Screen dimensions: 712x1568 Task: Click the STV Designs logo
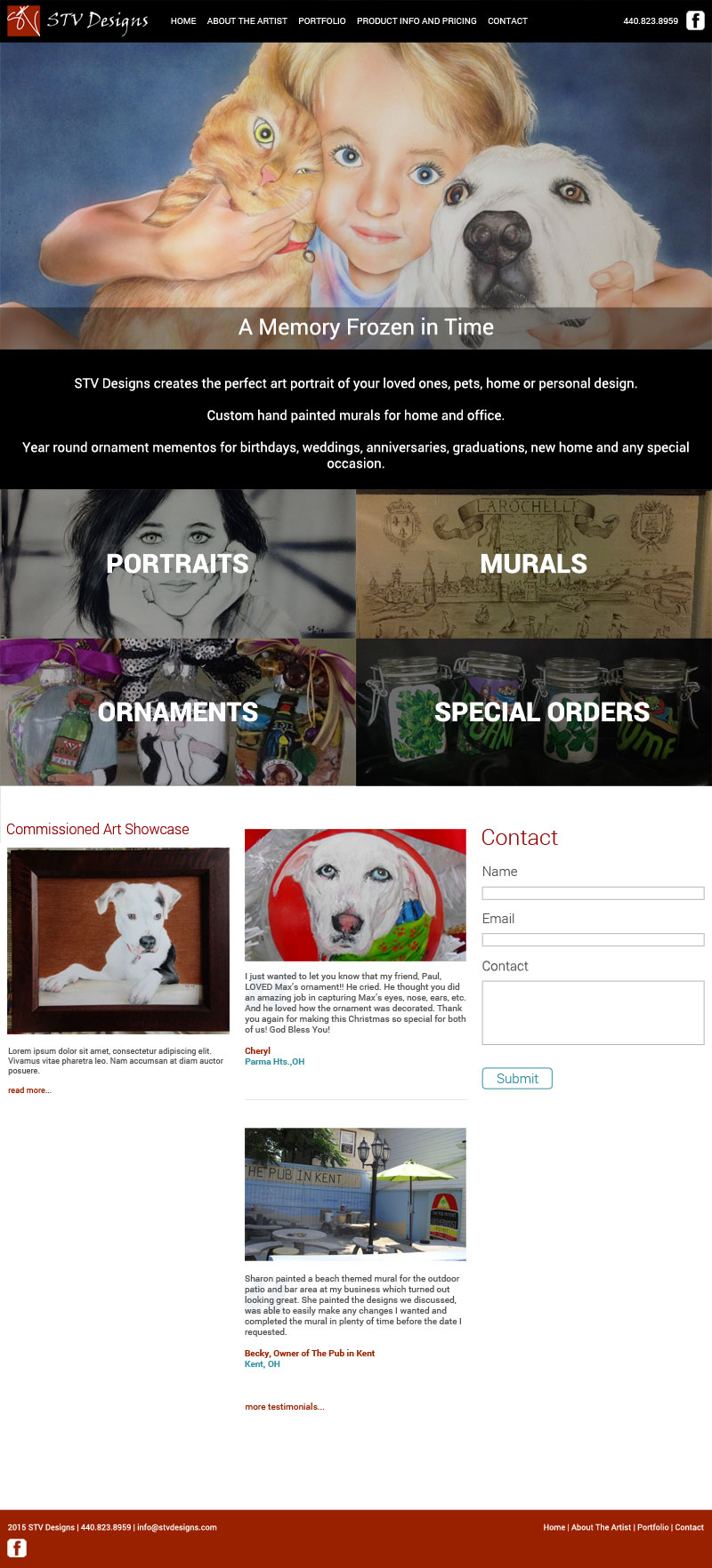77,20
